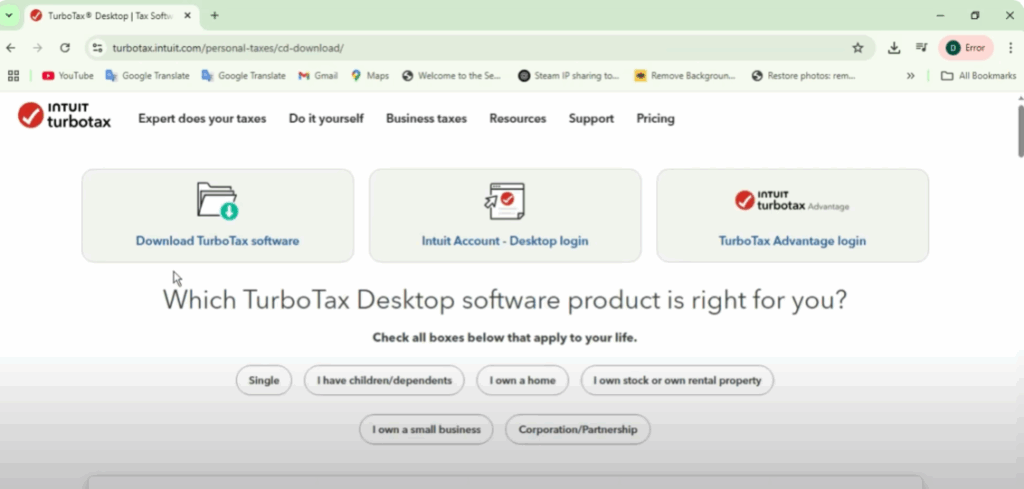This screenshot has height=489, width=1024.
Task: Open the browser downloads icon
Action: (x=894, y=48)
